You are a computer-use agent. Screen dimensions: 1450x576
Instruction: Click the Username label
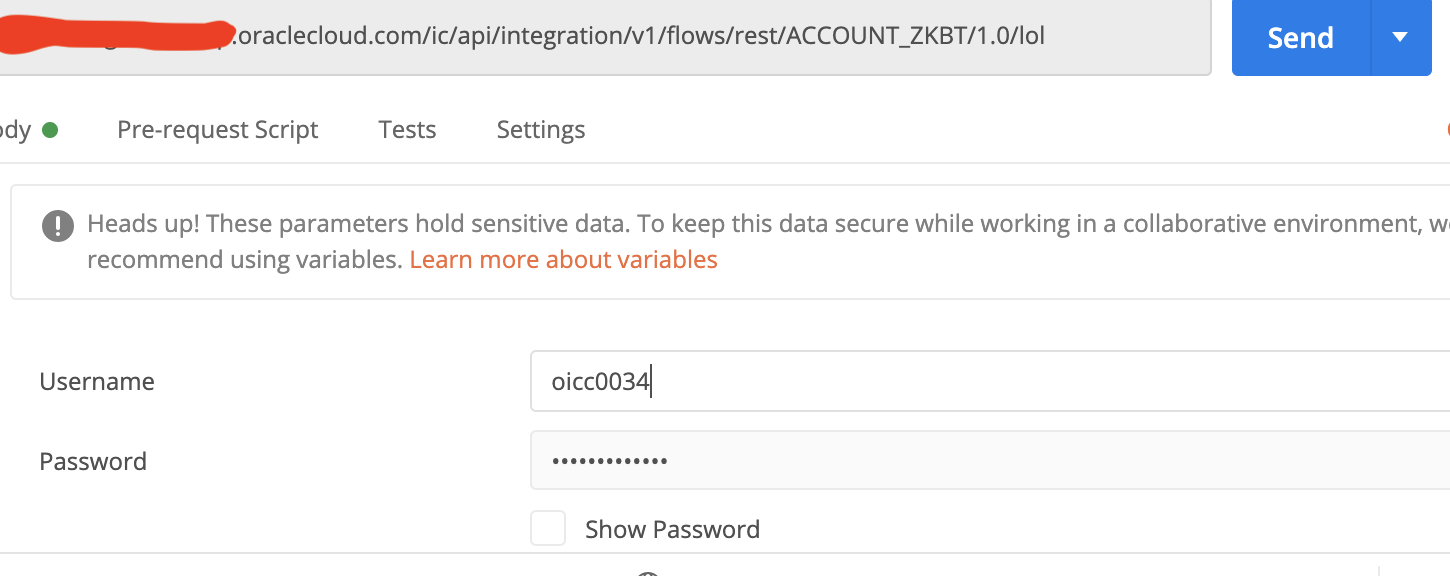coord(97,382)
